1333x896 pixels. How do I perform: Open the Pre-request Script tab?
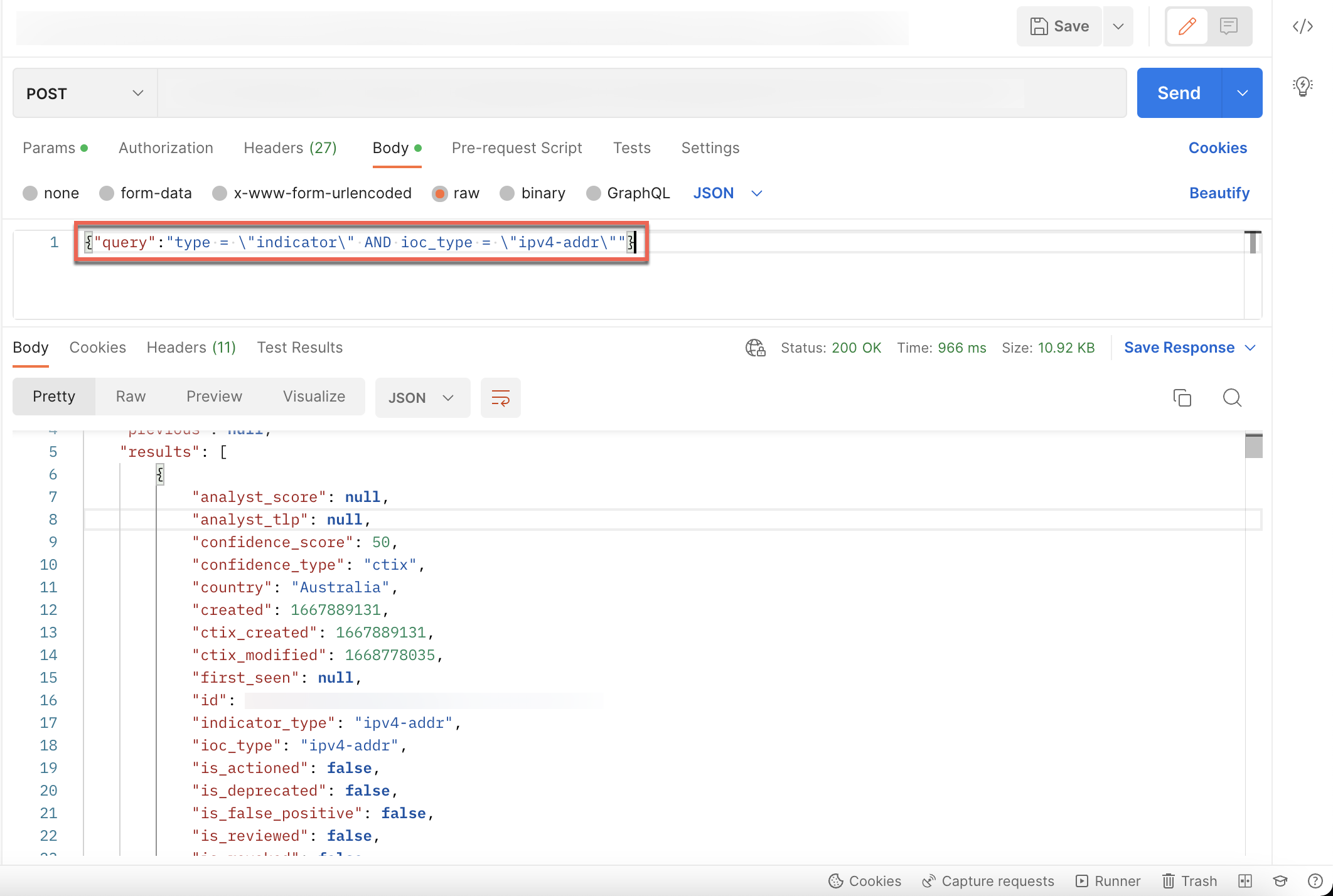click(x=517, y=148)
